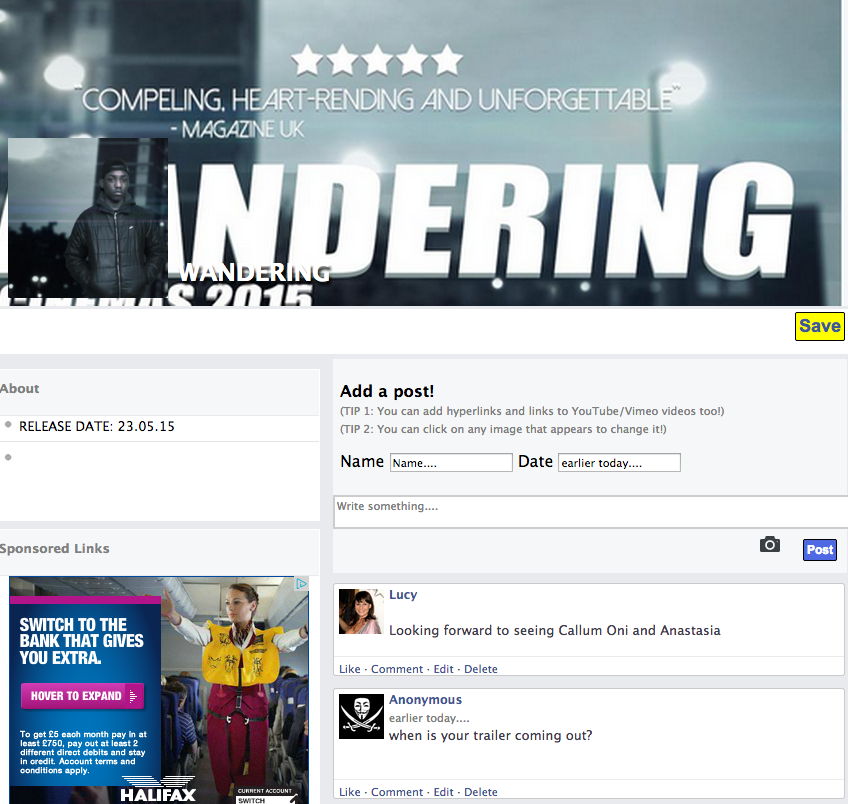848x804 pixels.
Task: Click the camera icon to attach photo
Action: (x=770, y=544)
